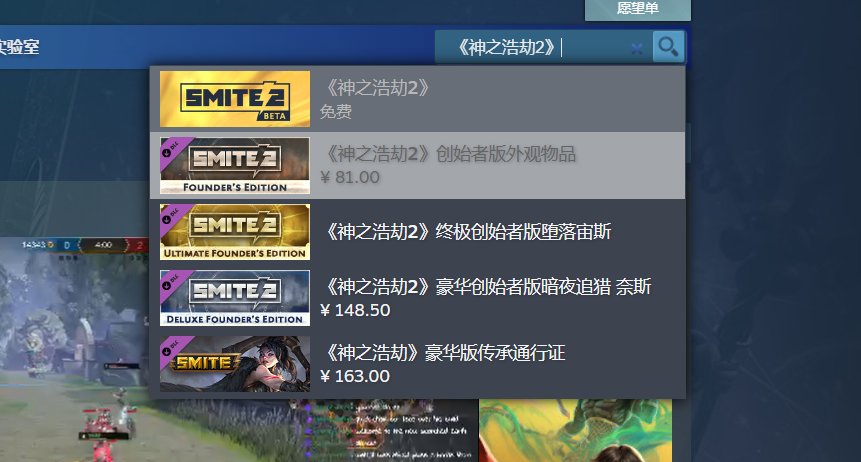Click the SMITE 2 Founder's Edition thumbnail
Viewport: 861px width, 462px height.
tap(235, 165)
